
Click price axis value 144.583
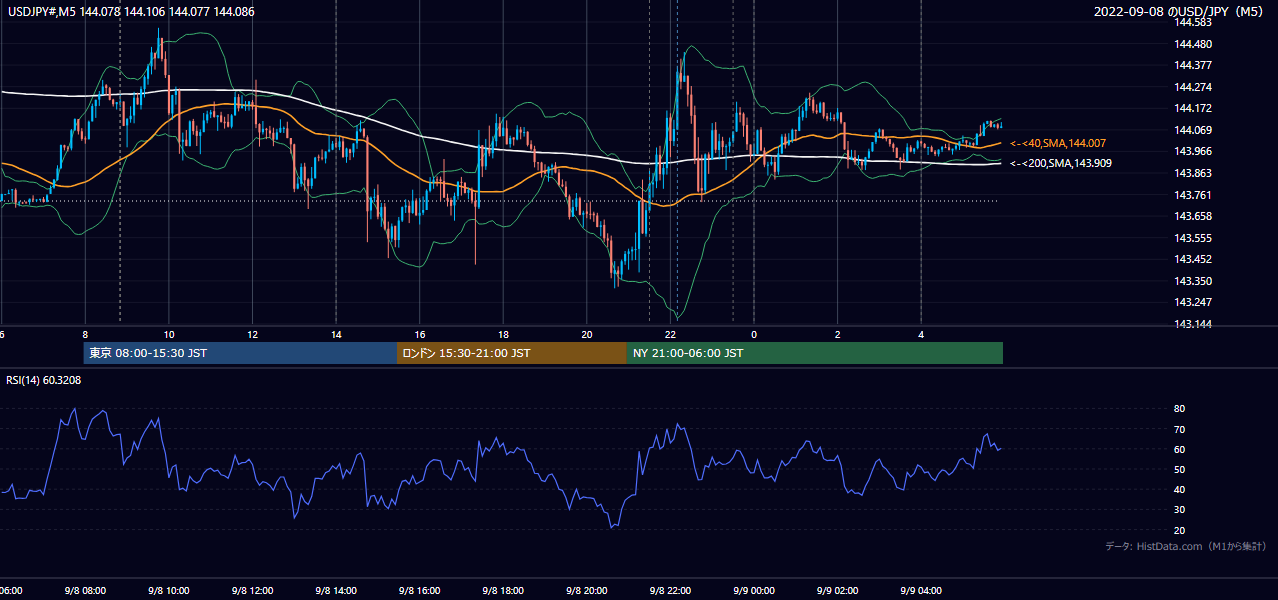click(1194, 22)
